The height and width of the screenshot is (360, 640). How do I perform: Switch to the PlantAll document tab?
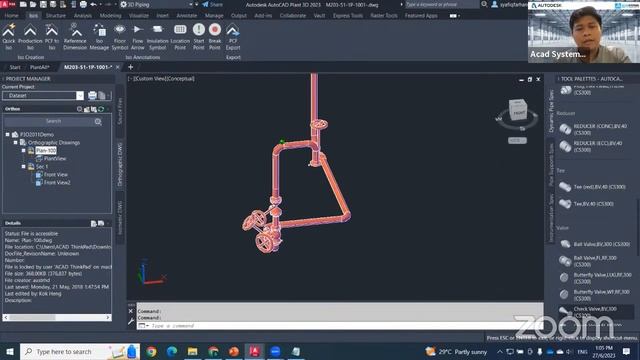coord(40,67)
